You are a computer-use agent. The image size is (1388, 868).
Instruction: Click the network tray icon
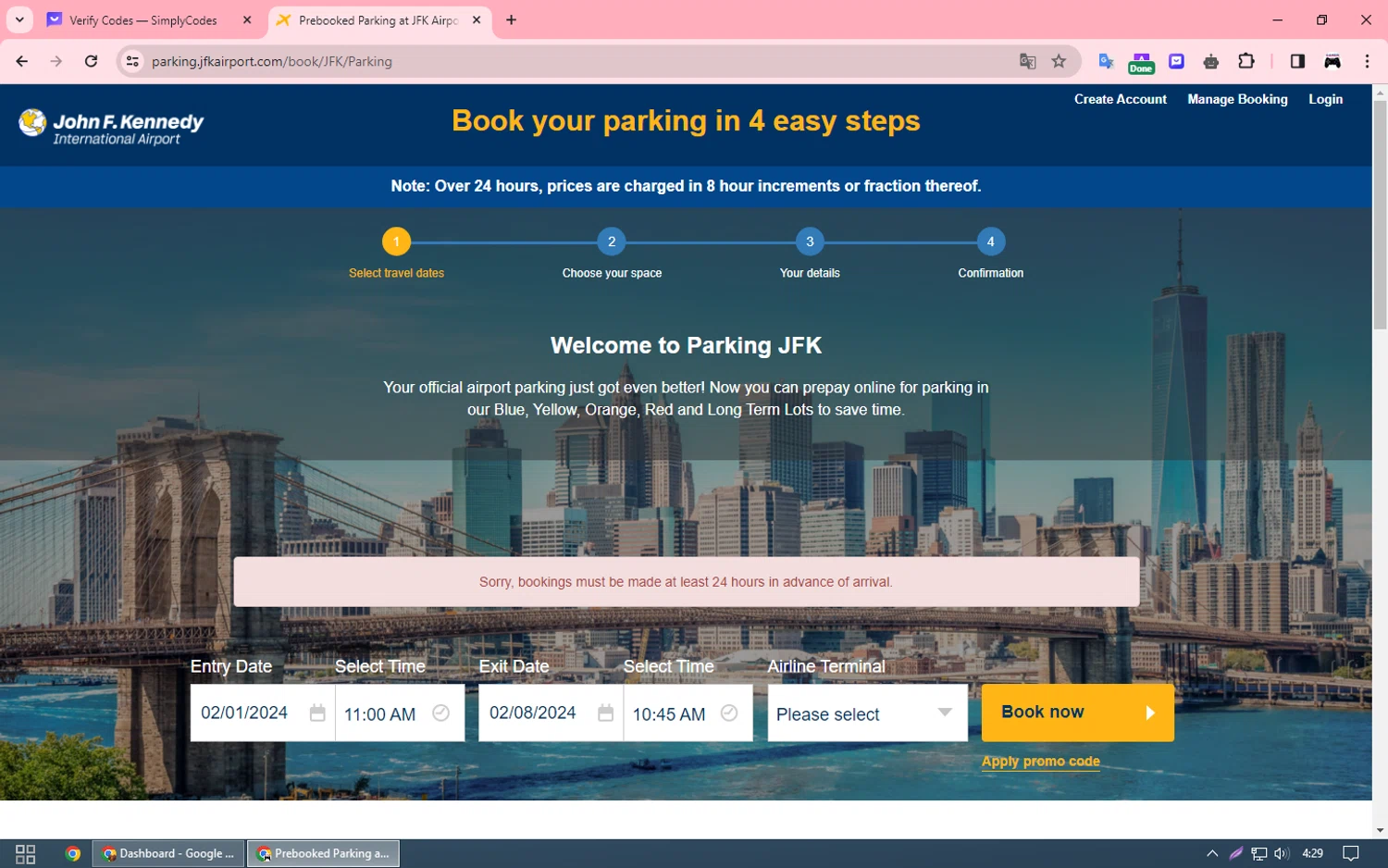pyautogui.click(x=1258, y=853)
